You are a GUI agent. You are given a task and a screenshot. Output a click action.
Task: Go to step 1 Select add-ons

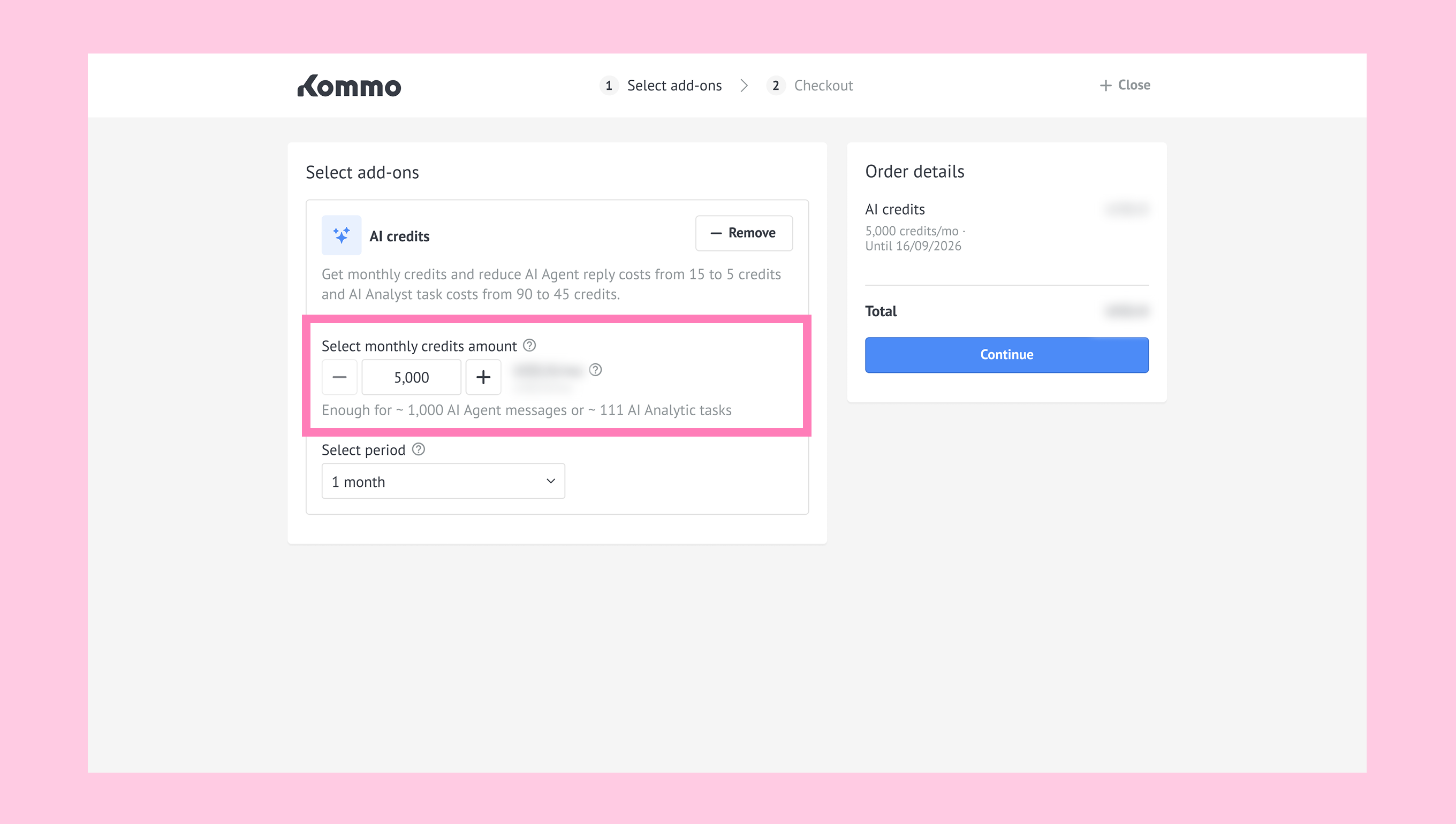click(x=661, y=86)
